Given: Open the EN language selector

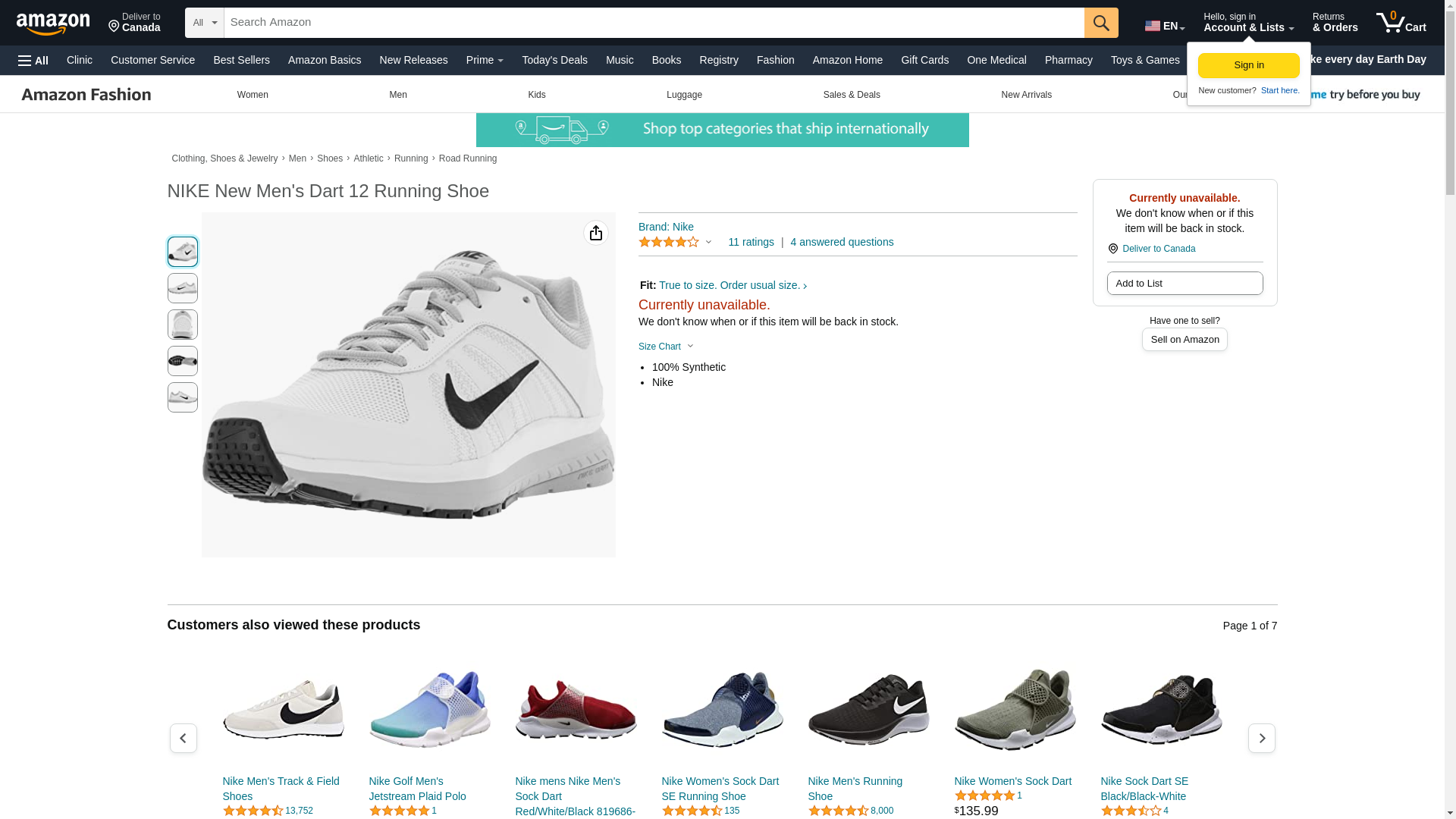Looking at the screenshot, I should tap(1165, 26).
